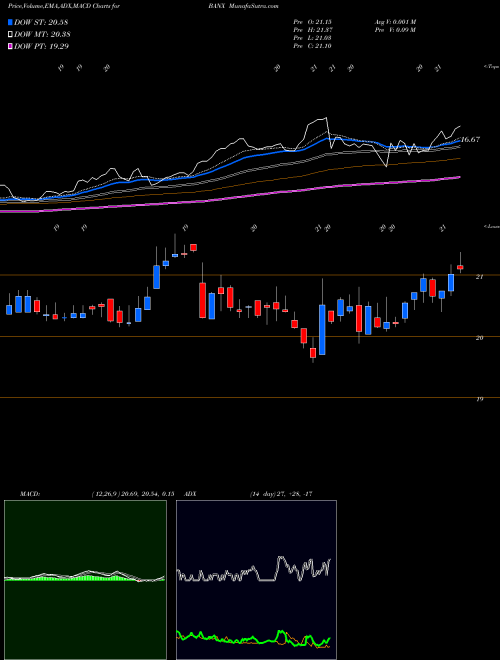The image size is (500, 660).
Task: Click the 'Pre V: 0.09 M' volume value
Action: click(x=394, y=30)
